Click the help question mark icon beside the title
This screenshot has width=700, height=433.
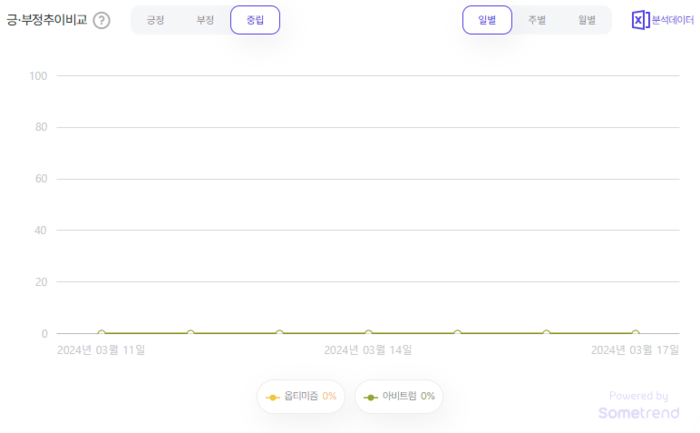click(x=101, y=21)
